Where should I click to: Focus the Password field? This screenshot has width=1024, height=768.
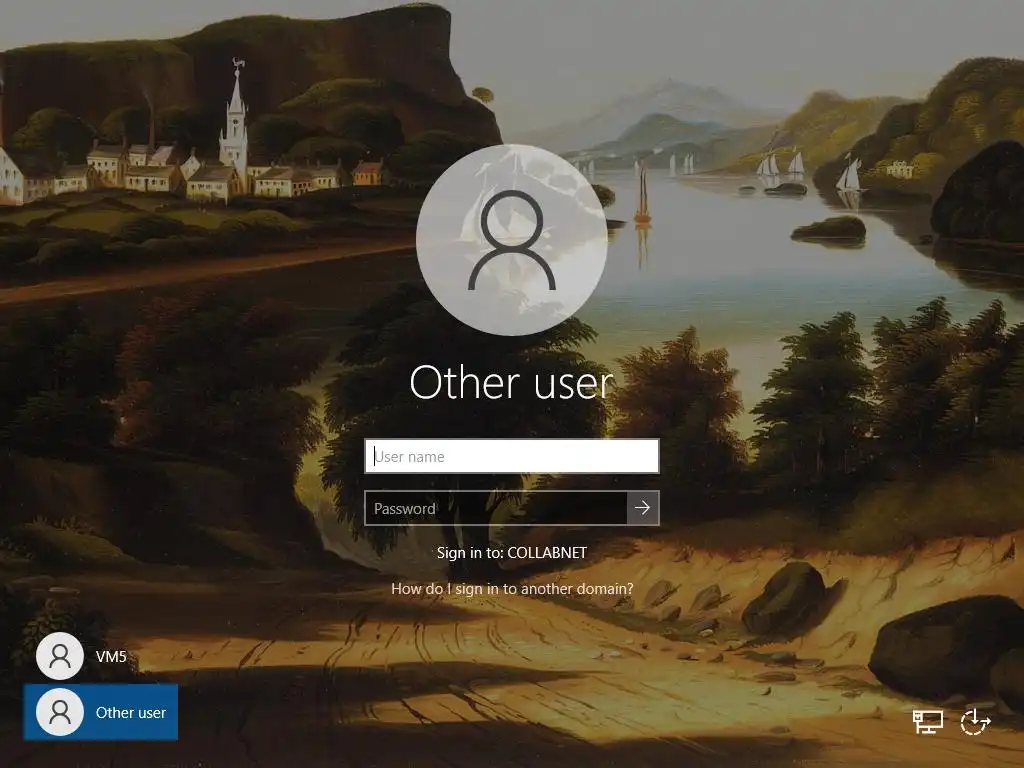click(x=496, y=508)
